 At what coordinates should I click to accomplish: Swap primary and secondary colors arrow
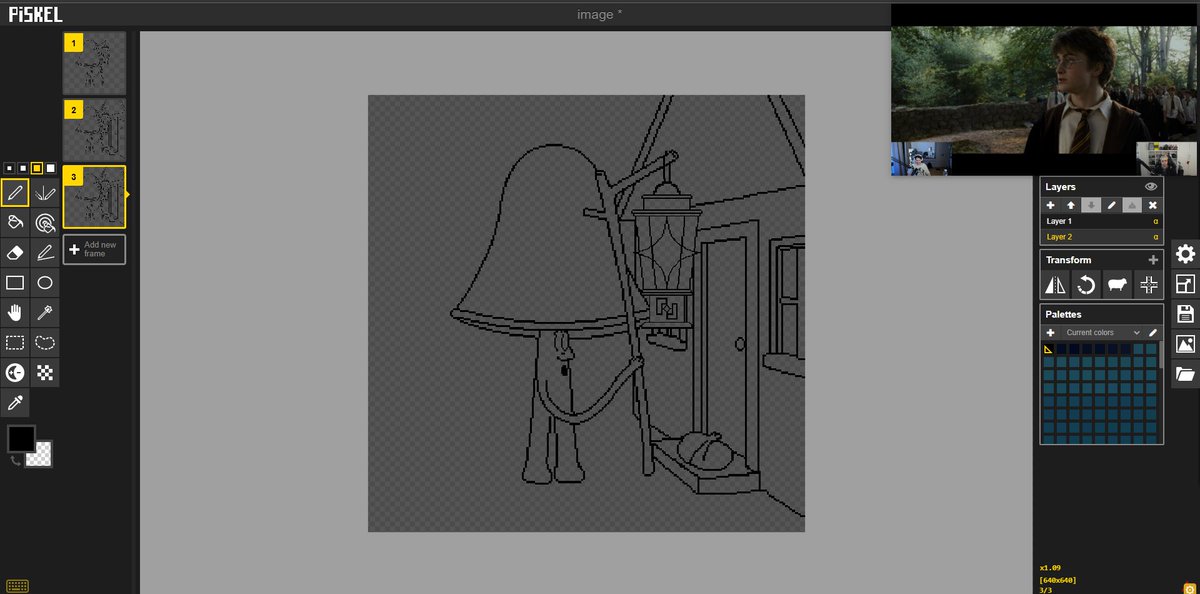pos(15,460)
